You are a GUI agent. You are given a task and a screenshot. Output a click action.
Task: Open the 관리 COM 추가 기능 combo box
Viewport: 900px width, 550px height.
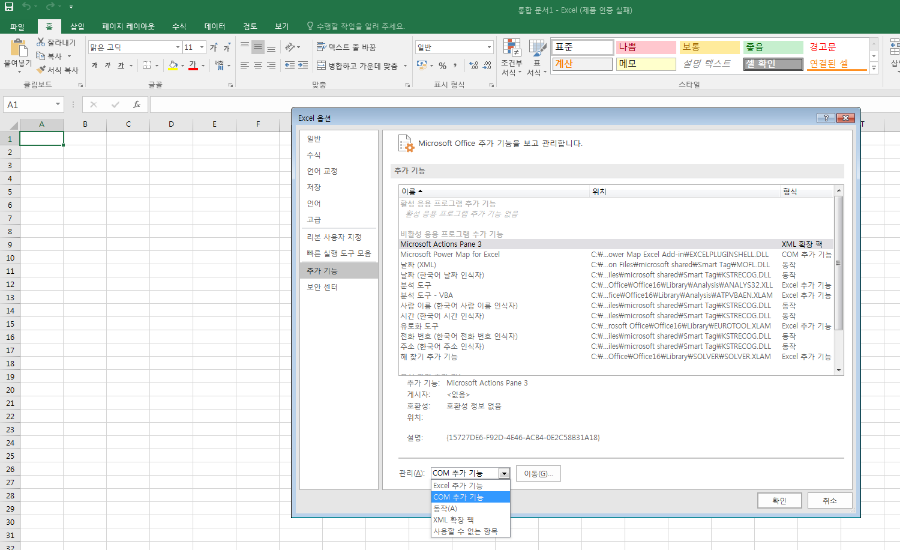tap(470, 473)
